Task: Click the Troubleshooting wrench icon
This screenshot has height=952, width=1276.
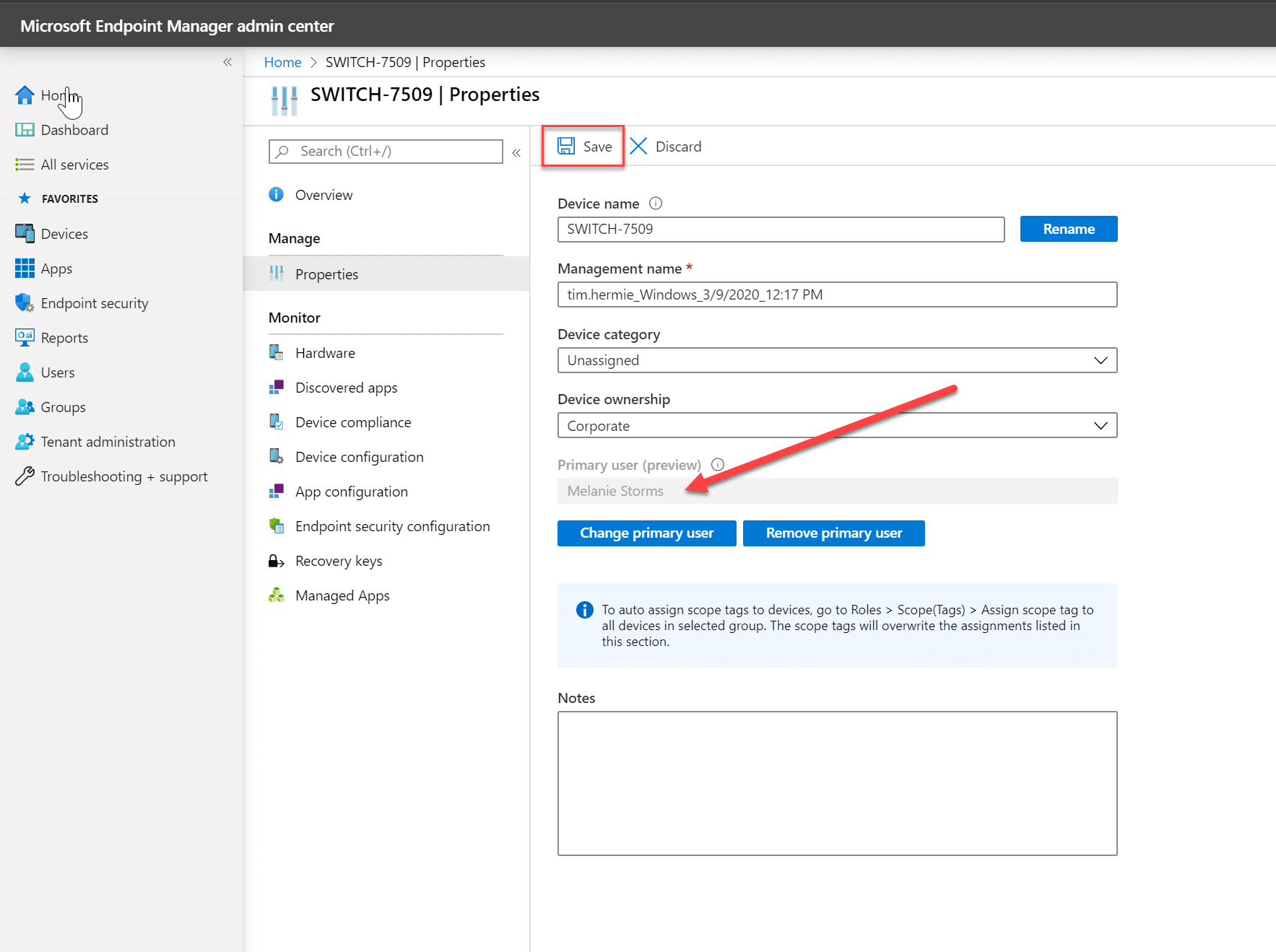Action: (25, 476)
